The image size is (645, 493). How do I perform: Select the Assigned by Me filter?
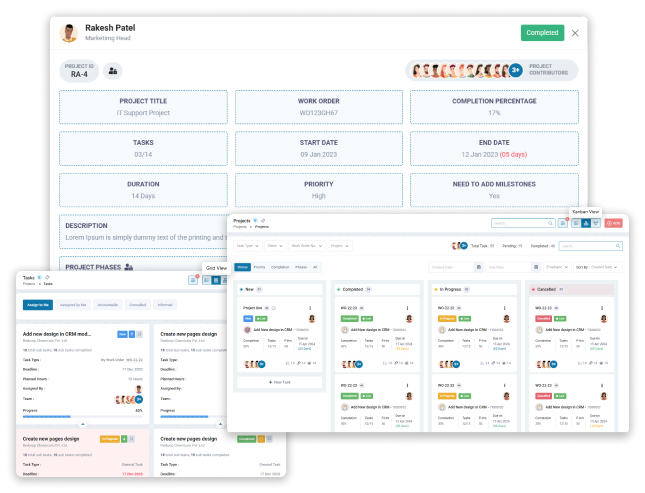click(73, 305)
